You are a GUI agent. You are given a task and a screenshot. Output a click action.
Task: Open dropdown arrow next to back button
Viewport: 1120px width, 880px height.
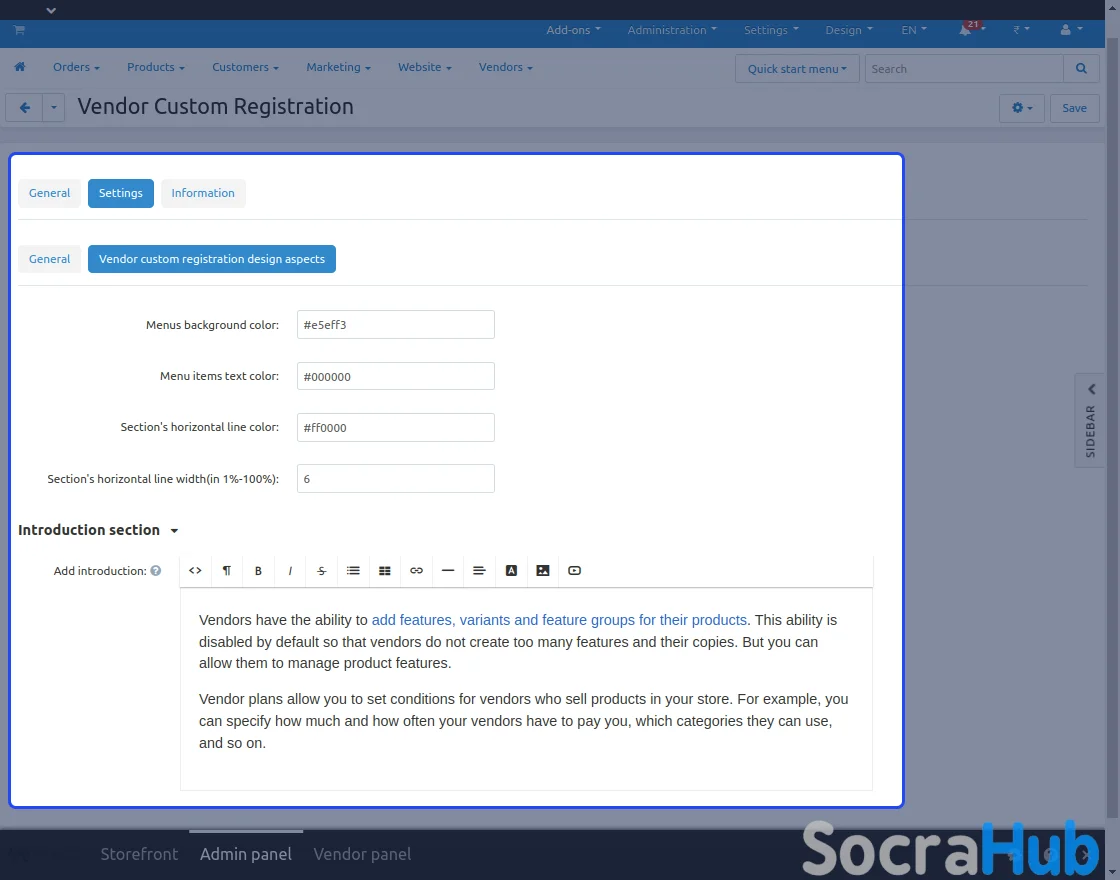[x=54, y=108]
